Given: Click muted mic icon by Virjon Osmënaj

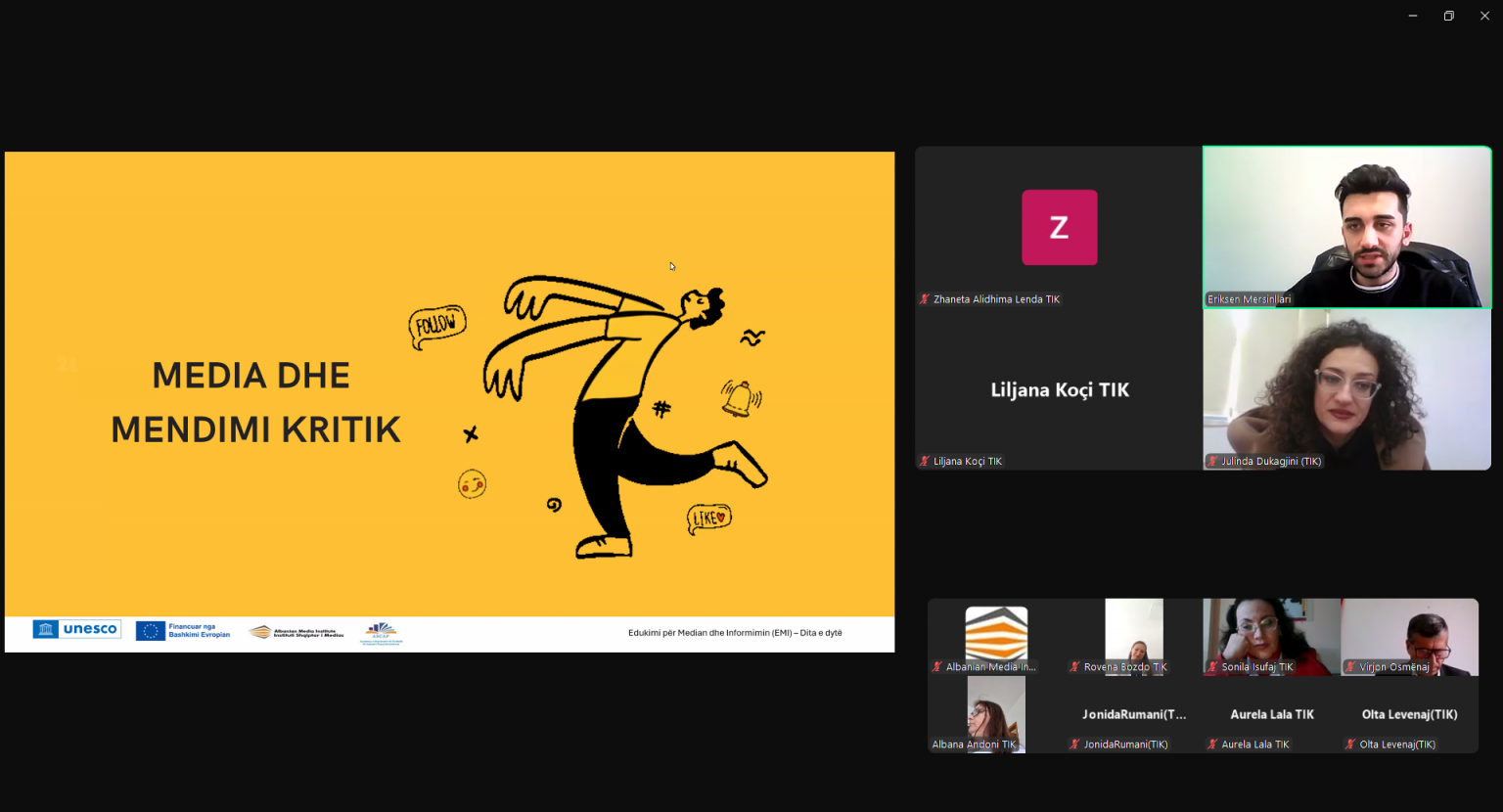Looking at the screenshot, I should click(x=1350, y=667).
